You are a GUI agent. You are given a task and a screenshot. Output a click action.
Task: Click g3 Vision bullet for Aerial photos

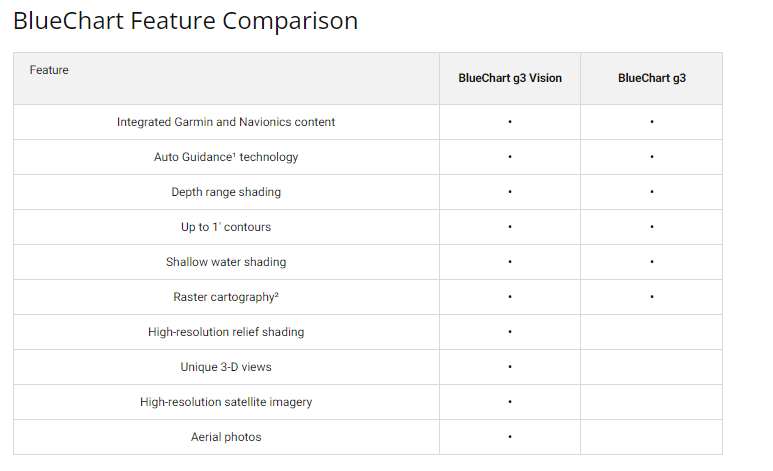pyautogui.click(x=510, y=437)
